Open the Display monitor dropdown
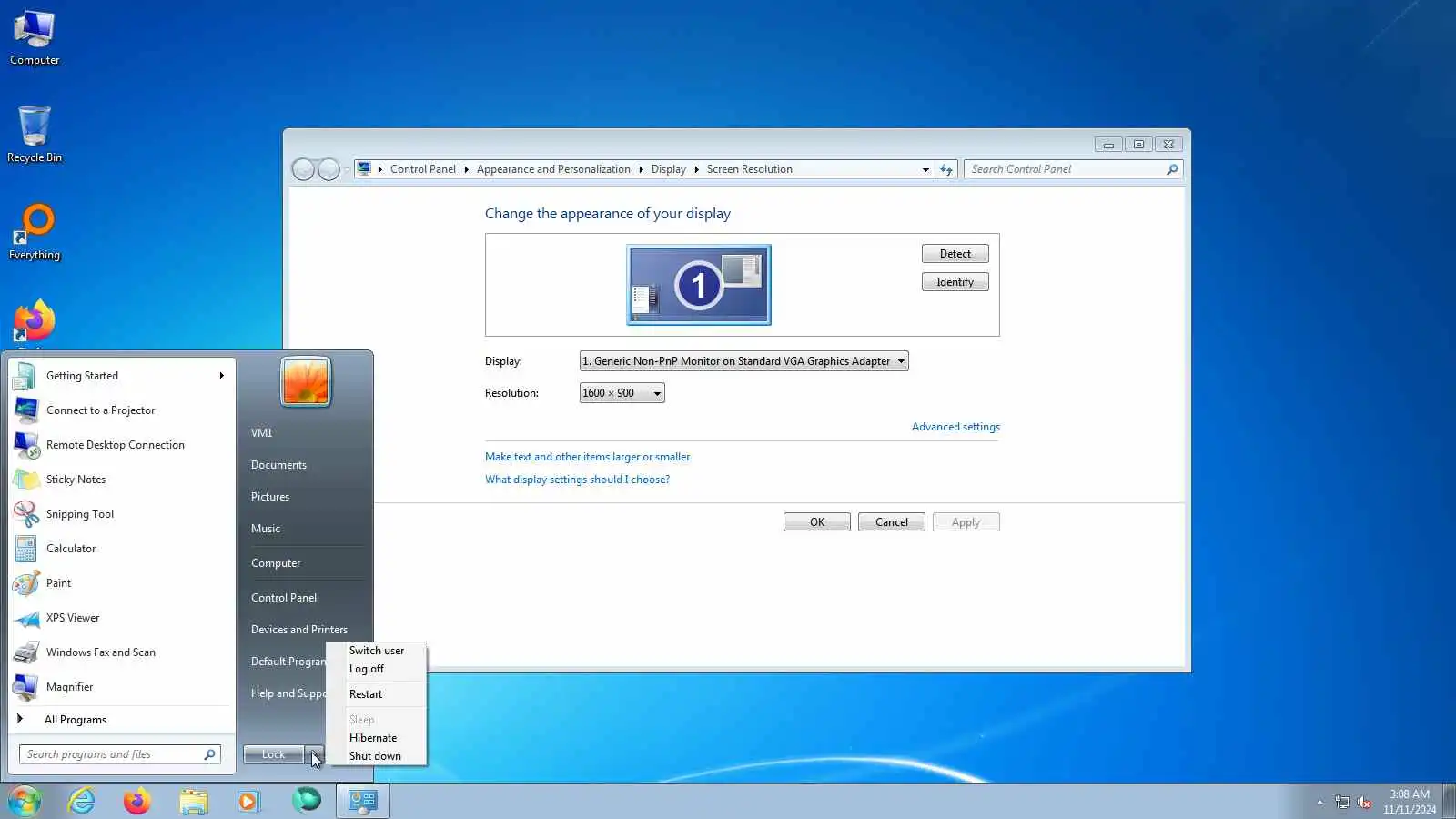This screenshot has width=1456, height=819. 744,361
